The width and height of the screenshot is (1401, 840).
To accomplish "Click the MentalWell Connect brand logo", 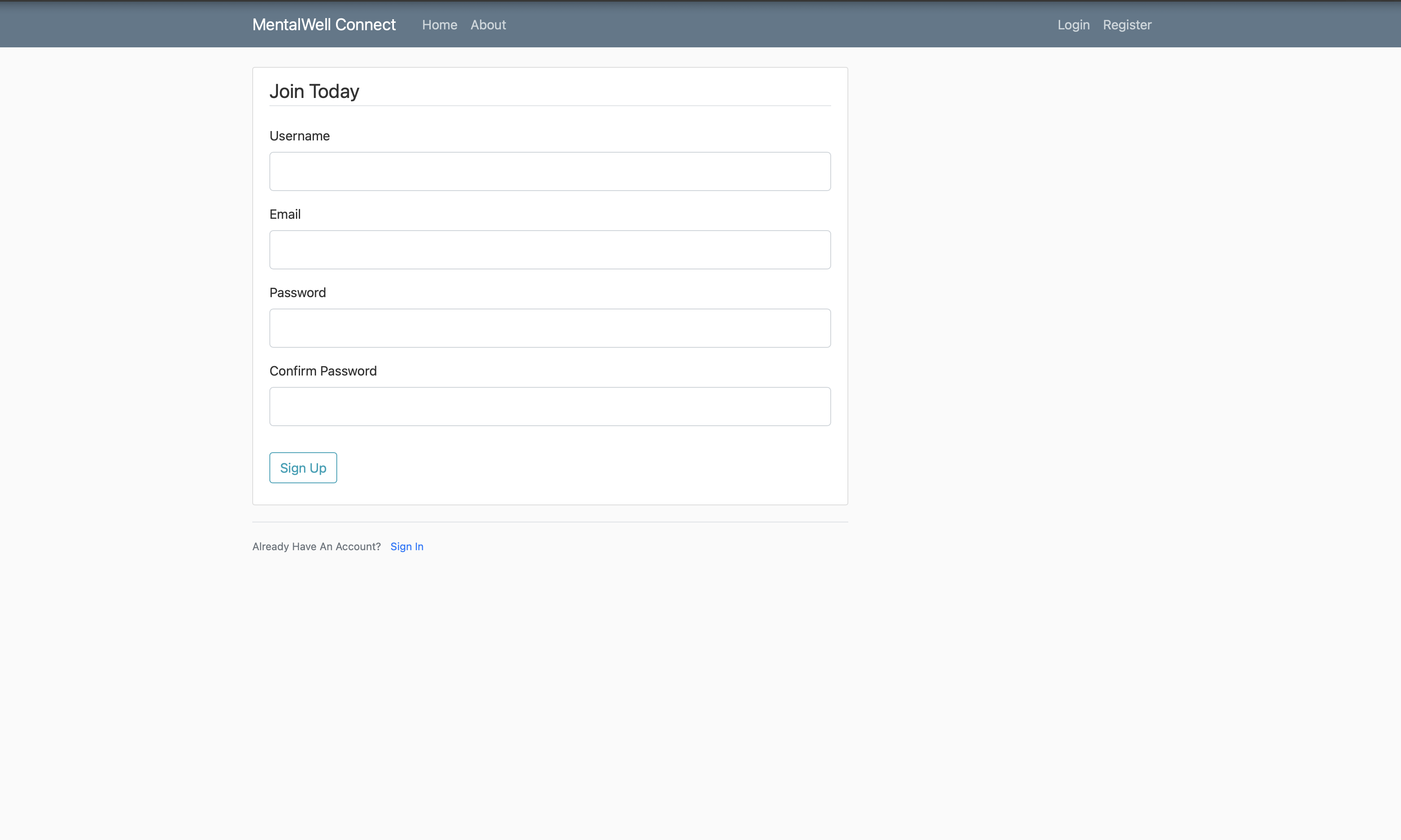I will [x=324, y=24].
